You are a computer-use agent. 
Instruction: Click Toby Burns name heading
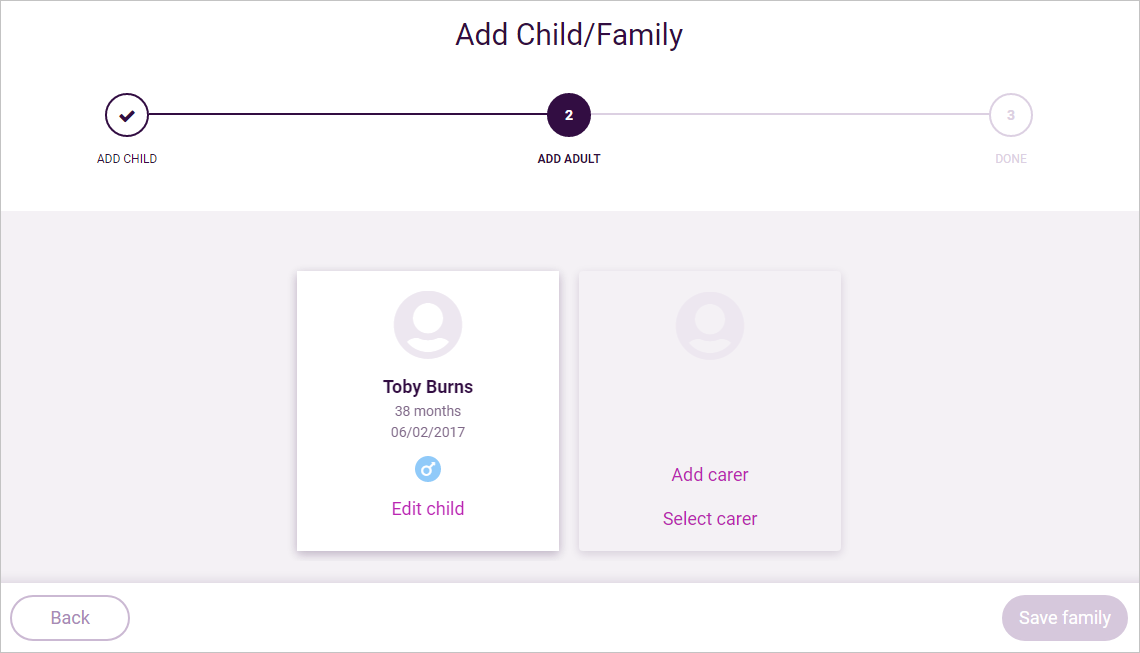[x=428, y=387]
